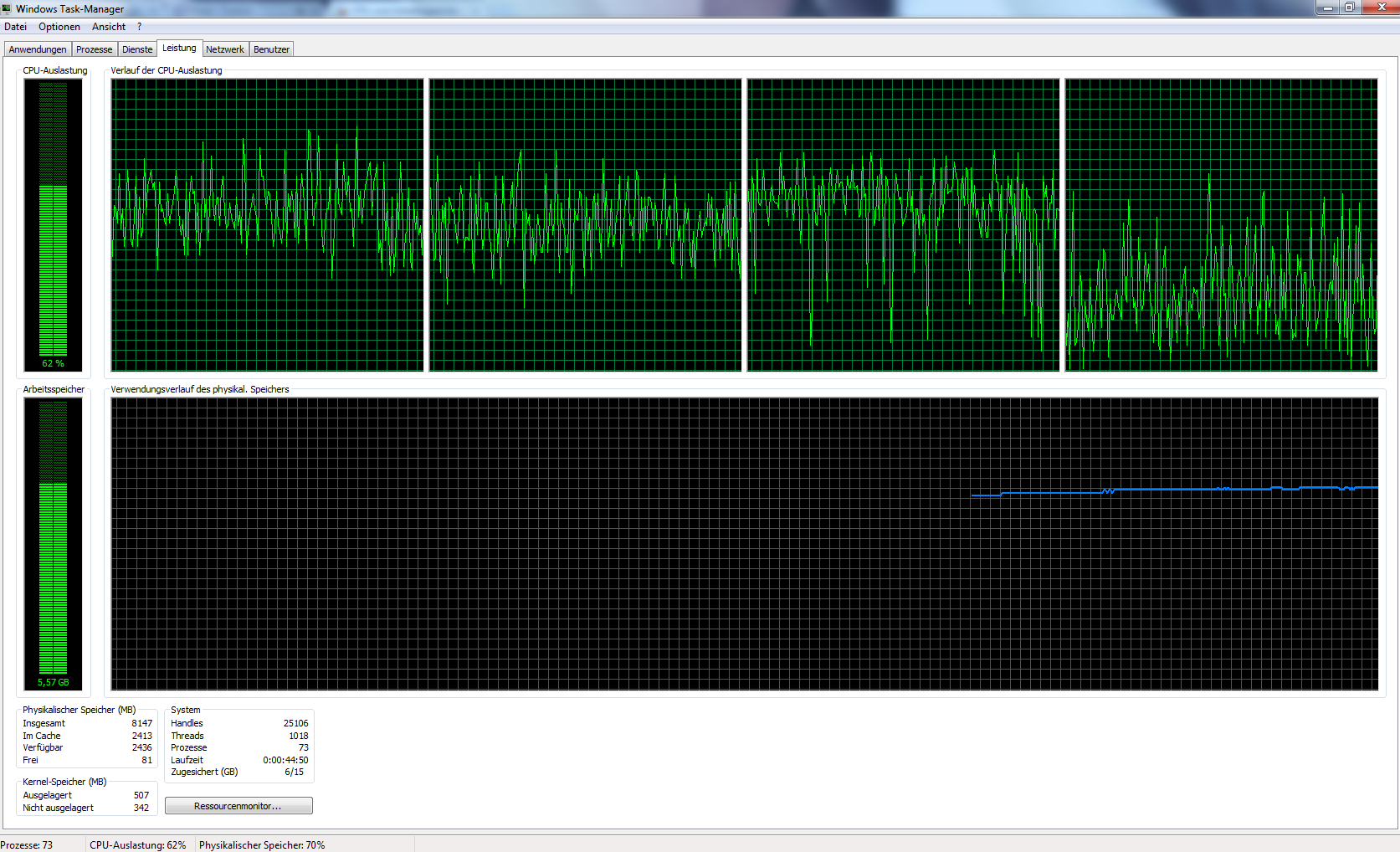The width and height of the screenshot is (1400, 852).
Task: Click the Verwendungsverlauf des physikal. Speichers label
Action: coord(200,389)
